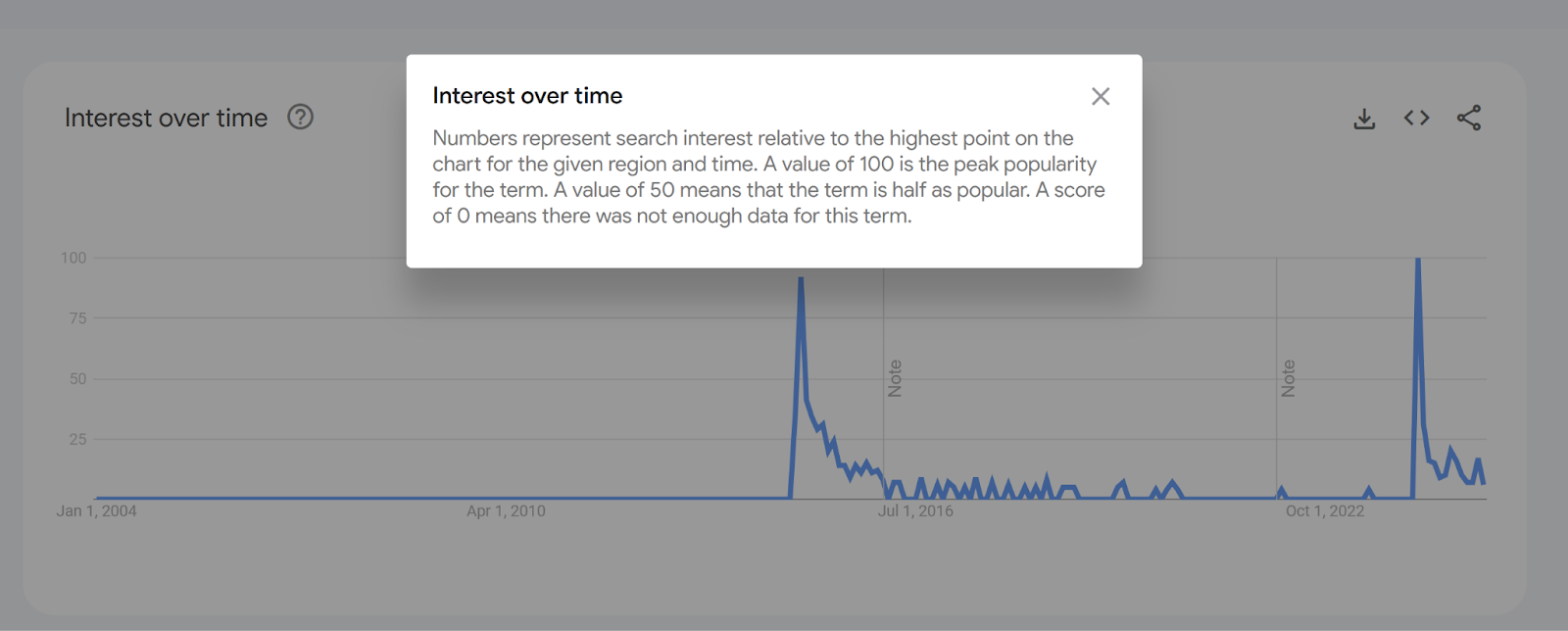Screen dimensions: 1568x631
Task: Click the card's Interest over time title
Action: click(166, 118)
